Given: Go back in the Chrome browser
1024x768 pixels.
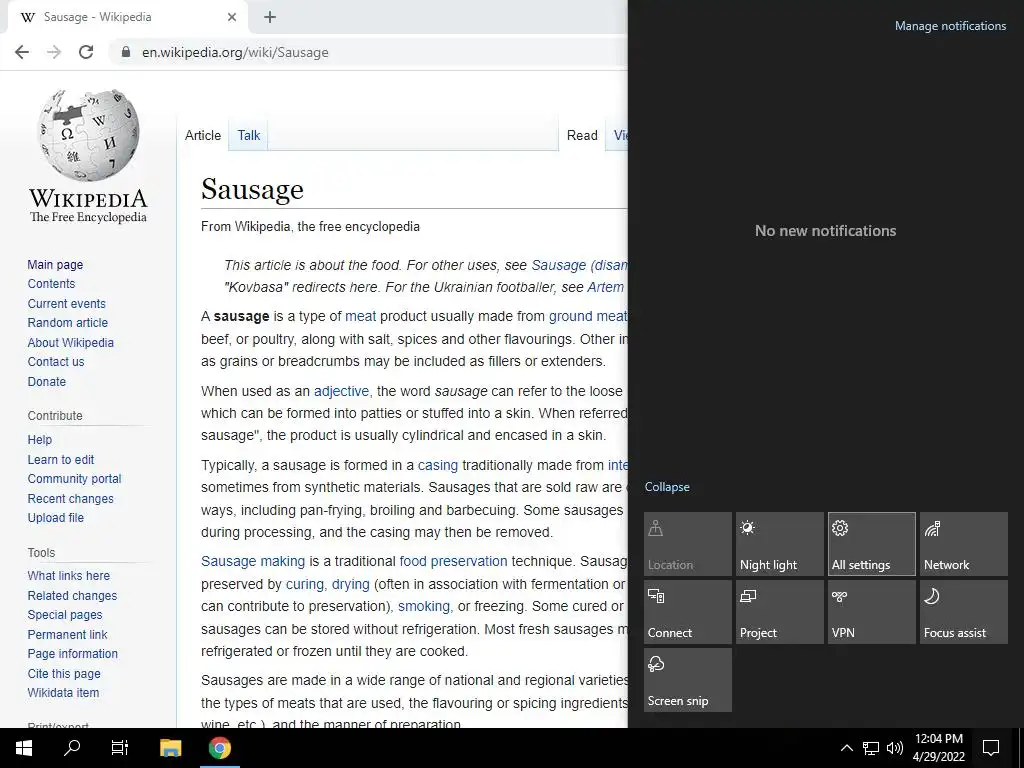Looking at the screenshot, I should point(22,52).
